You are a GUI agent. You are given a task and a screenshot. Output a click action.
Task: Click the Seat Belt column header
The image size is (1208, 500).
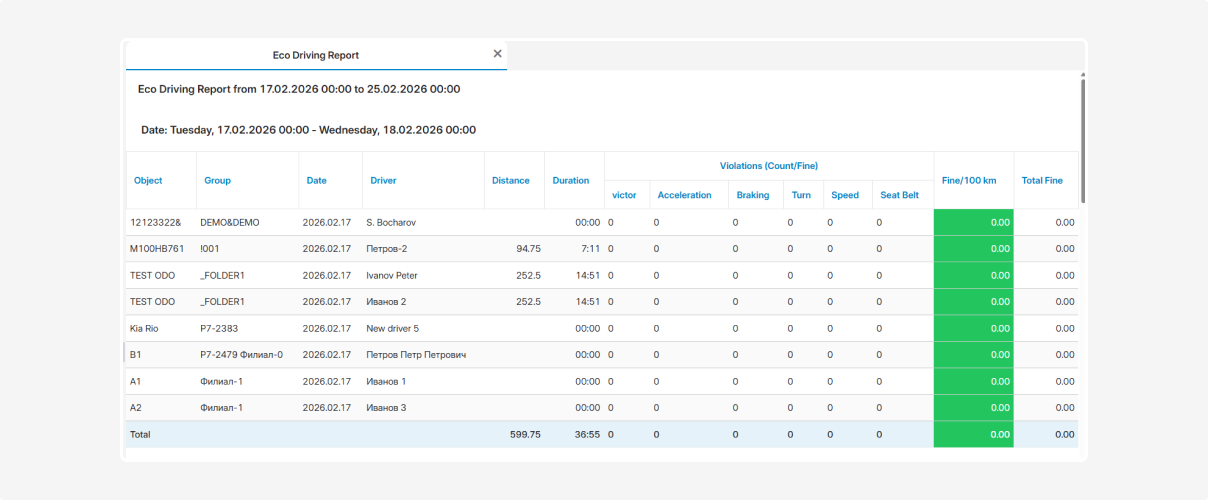[x=899, y=195]
